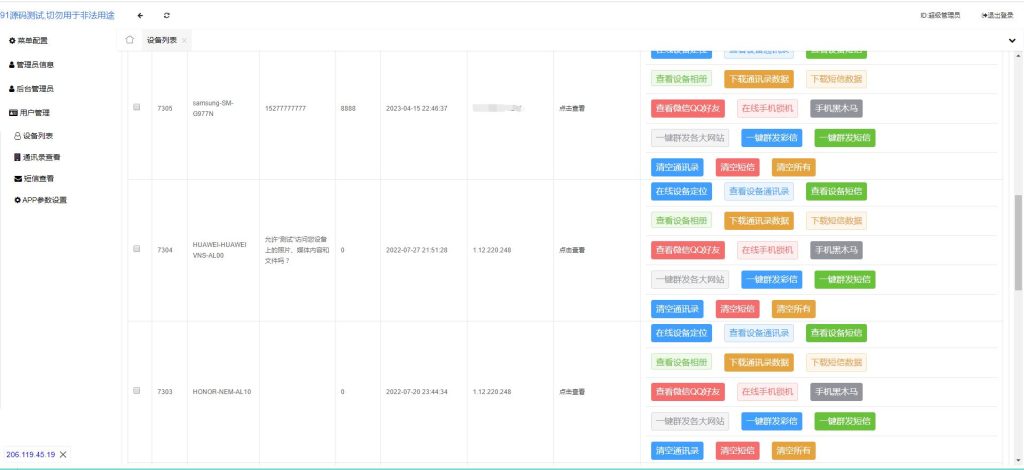1024x470 pixels.
Task: Click 清空通讯录 for device 7305
Action: pyautogui.click(x=677, y=167)
